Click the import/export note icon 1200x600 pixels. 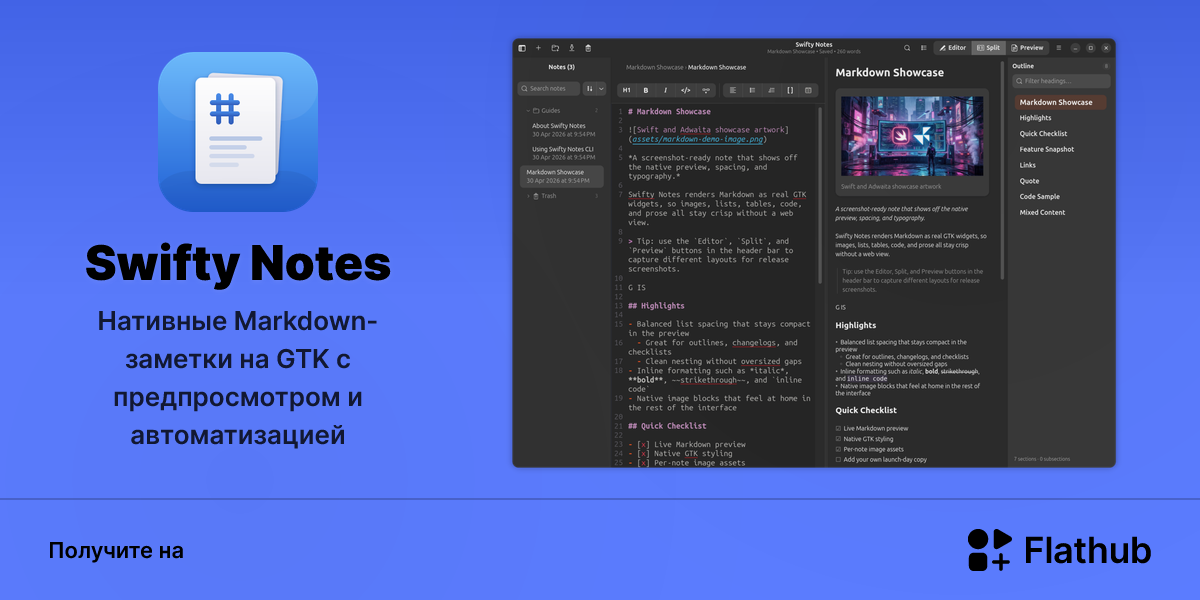click(571, 48)
